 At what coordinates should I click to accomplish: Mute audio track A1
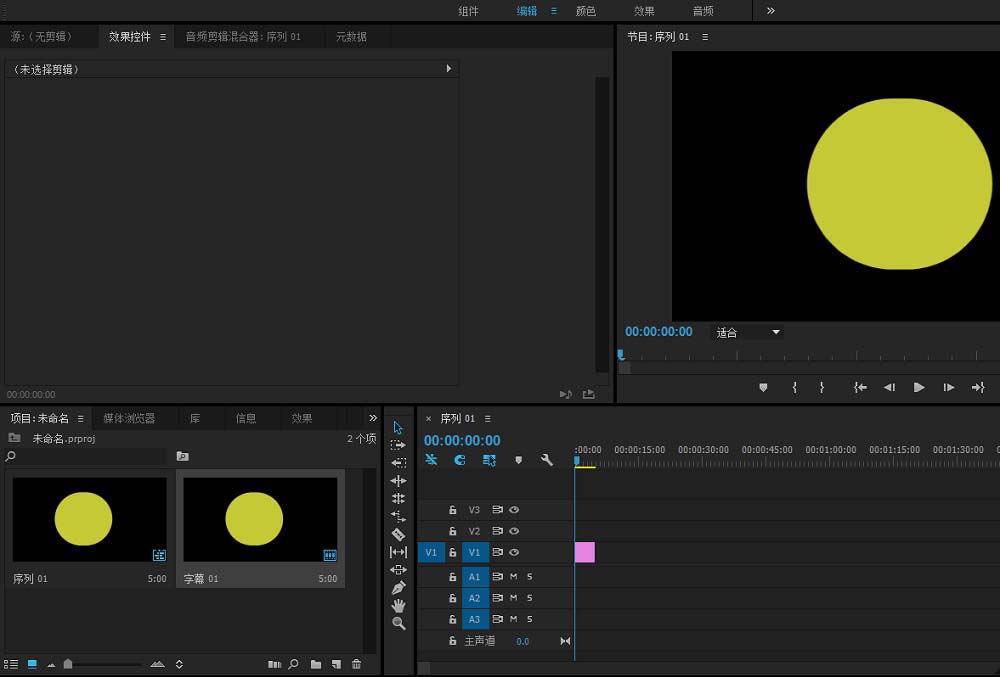pos(514,577)
